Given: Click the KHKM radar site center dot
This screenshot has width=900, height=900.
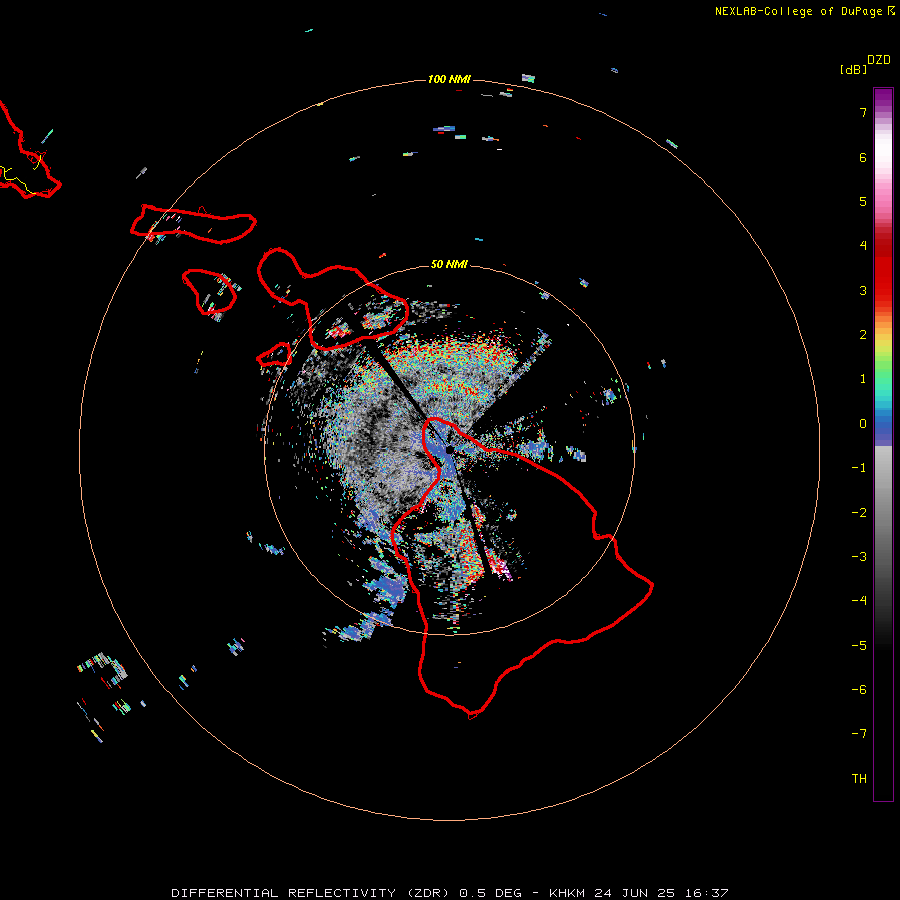Looking at the screenshot, I should click(449, 449).
